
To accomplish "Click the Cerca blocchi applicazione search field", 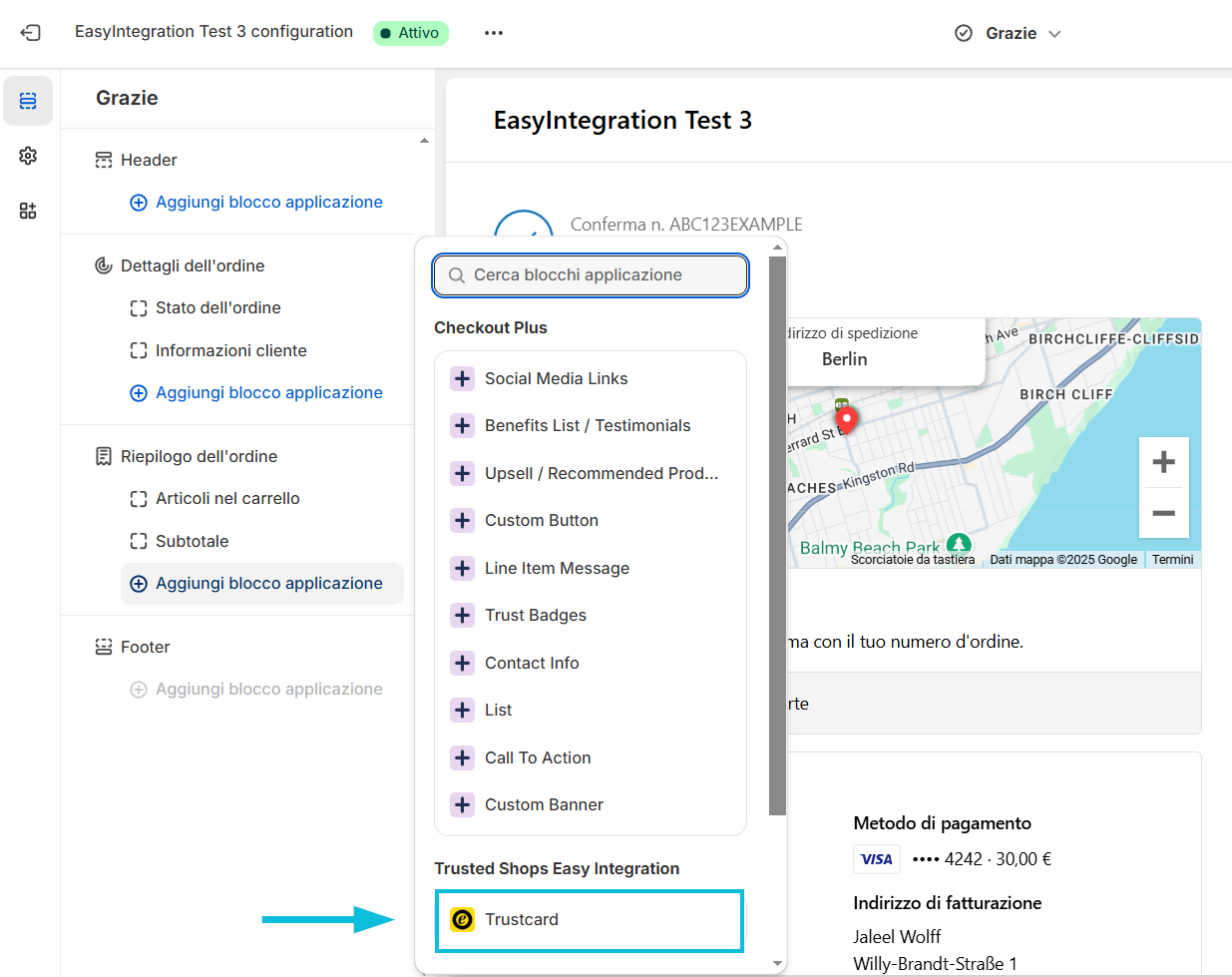I will point(591,275).
